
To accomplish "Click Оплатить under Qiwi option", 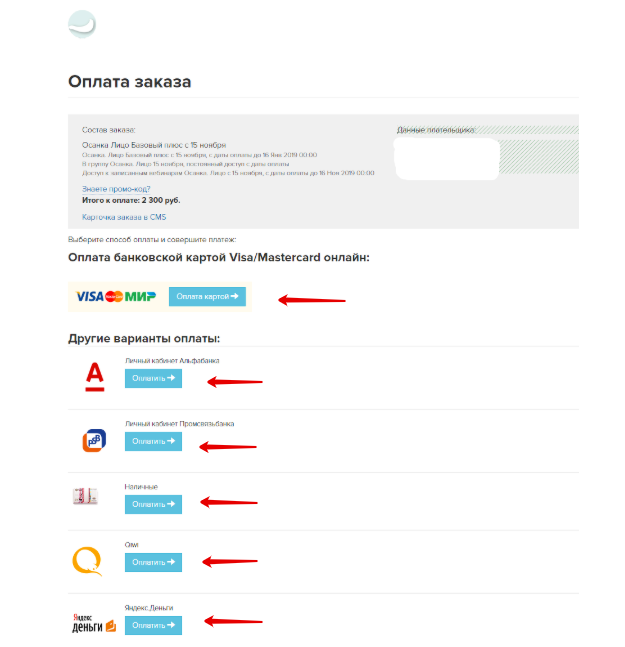I will (153, 562).
